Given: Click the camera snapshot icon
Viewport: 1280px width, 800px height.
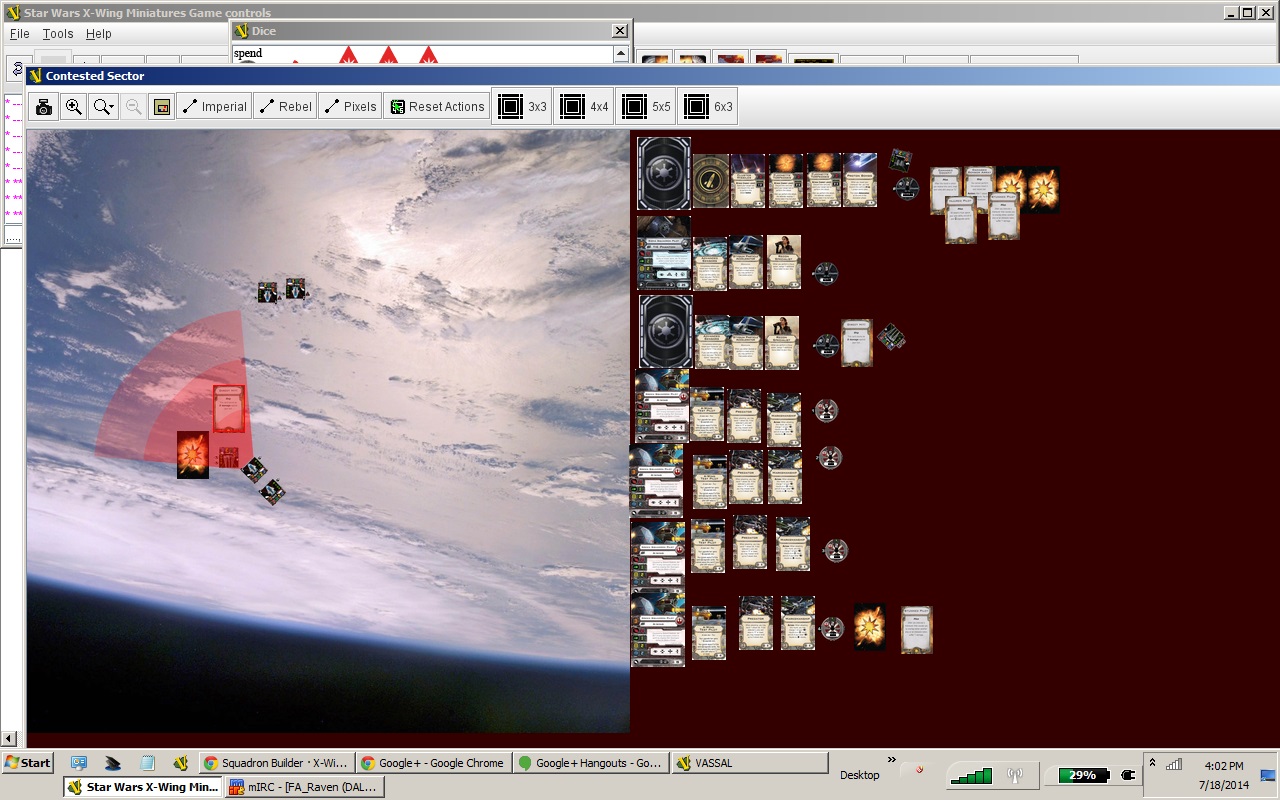Looking at the screenshot, I should coord(44,107).
